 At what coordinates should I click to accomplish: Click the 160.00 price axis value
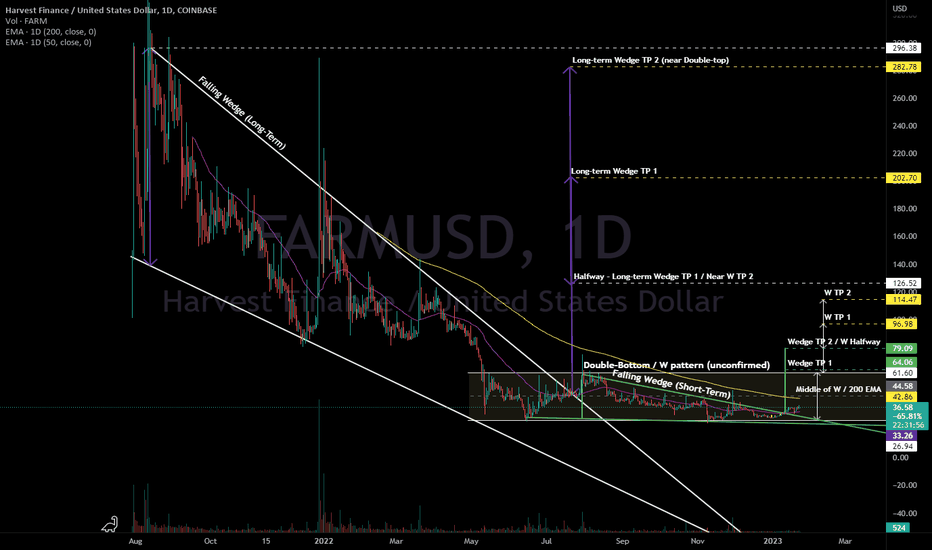[x=904, y=236]
